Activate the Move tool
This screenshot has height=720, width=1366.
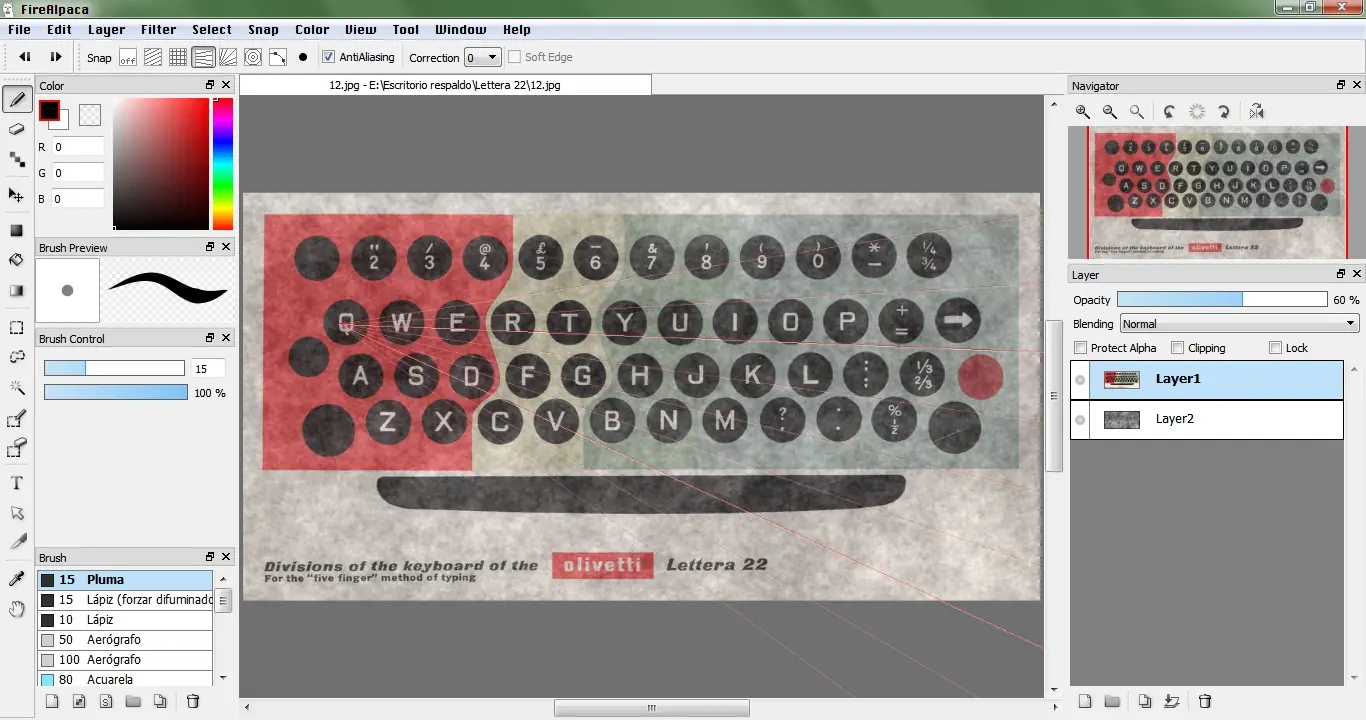[x=16, y=195]
